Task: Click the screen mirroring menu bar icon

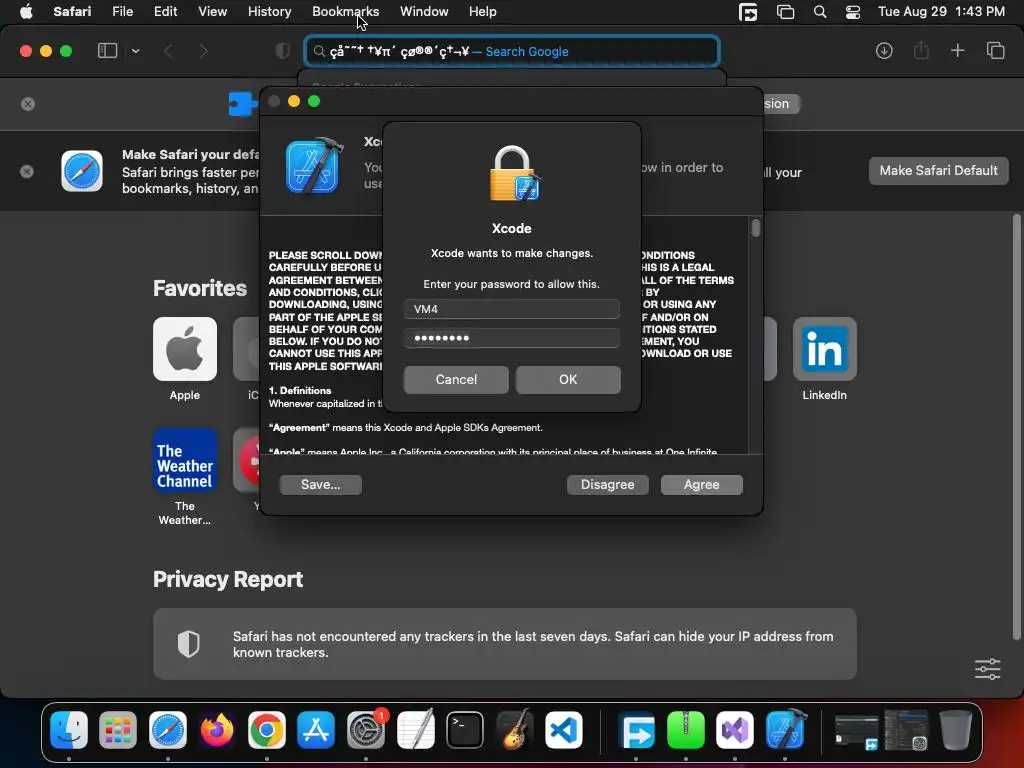Action: tap(785, 12)
